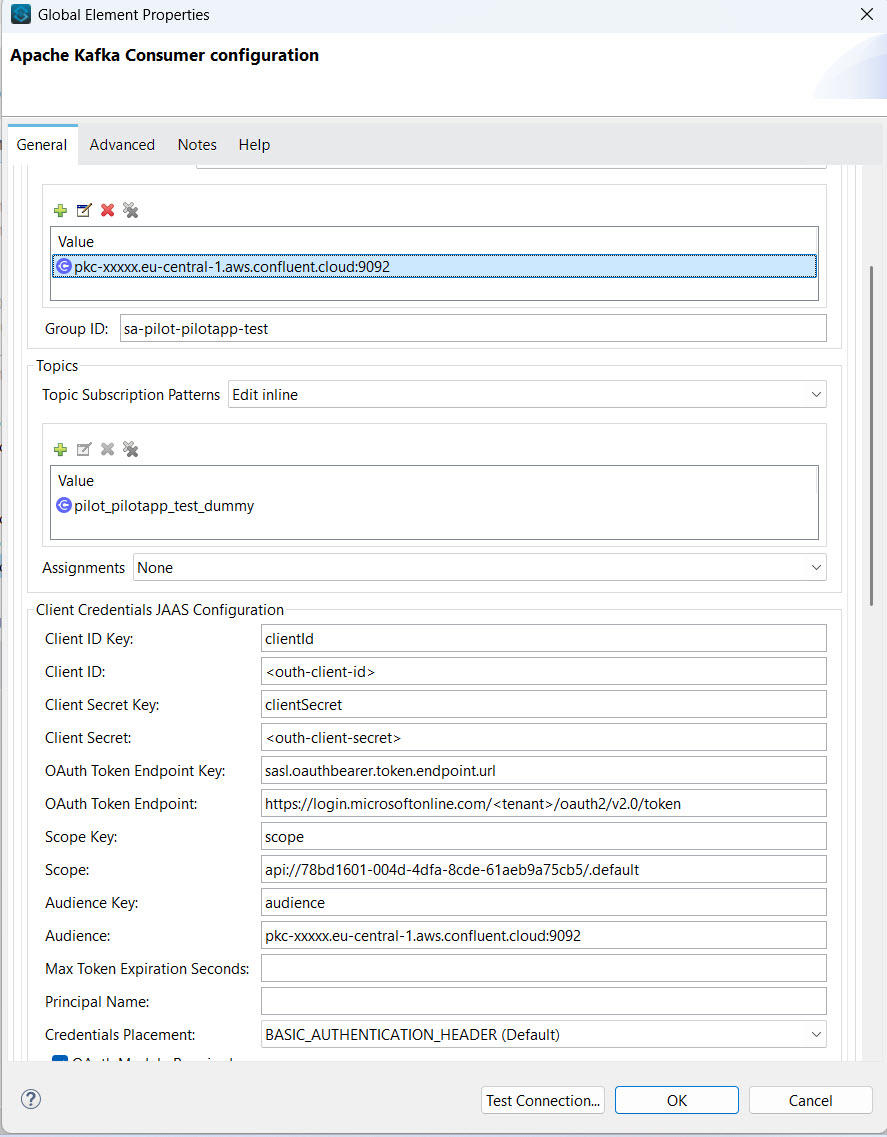887x1137 pixels.
Task: Click the Global Element Properties app icon
Action: (x=20, y=15)
